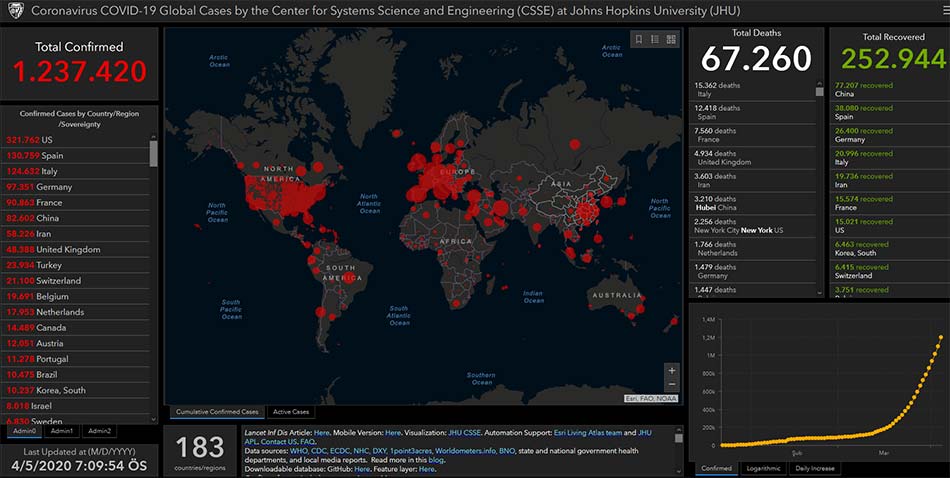Image resolution: width=950 pixels, height=478 pixels.
Task: Open Esri Living Atlas team link
Action: point(588,433)
